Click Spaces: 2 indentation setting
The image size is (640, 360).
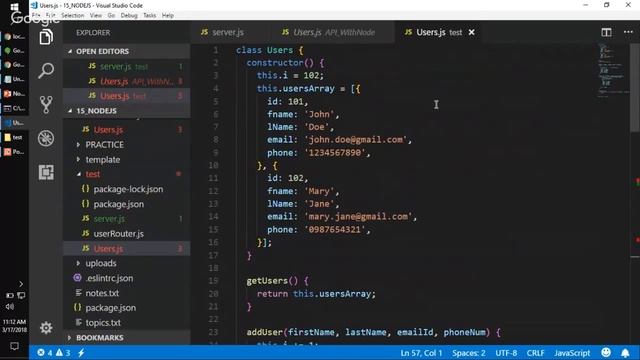pos(469,353)
